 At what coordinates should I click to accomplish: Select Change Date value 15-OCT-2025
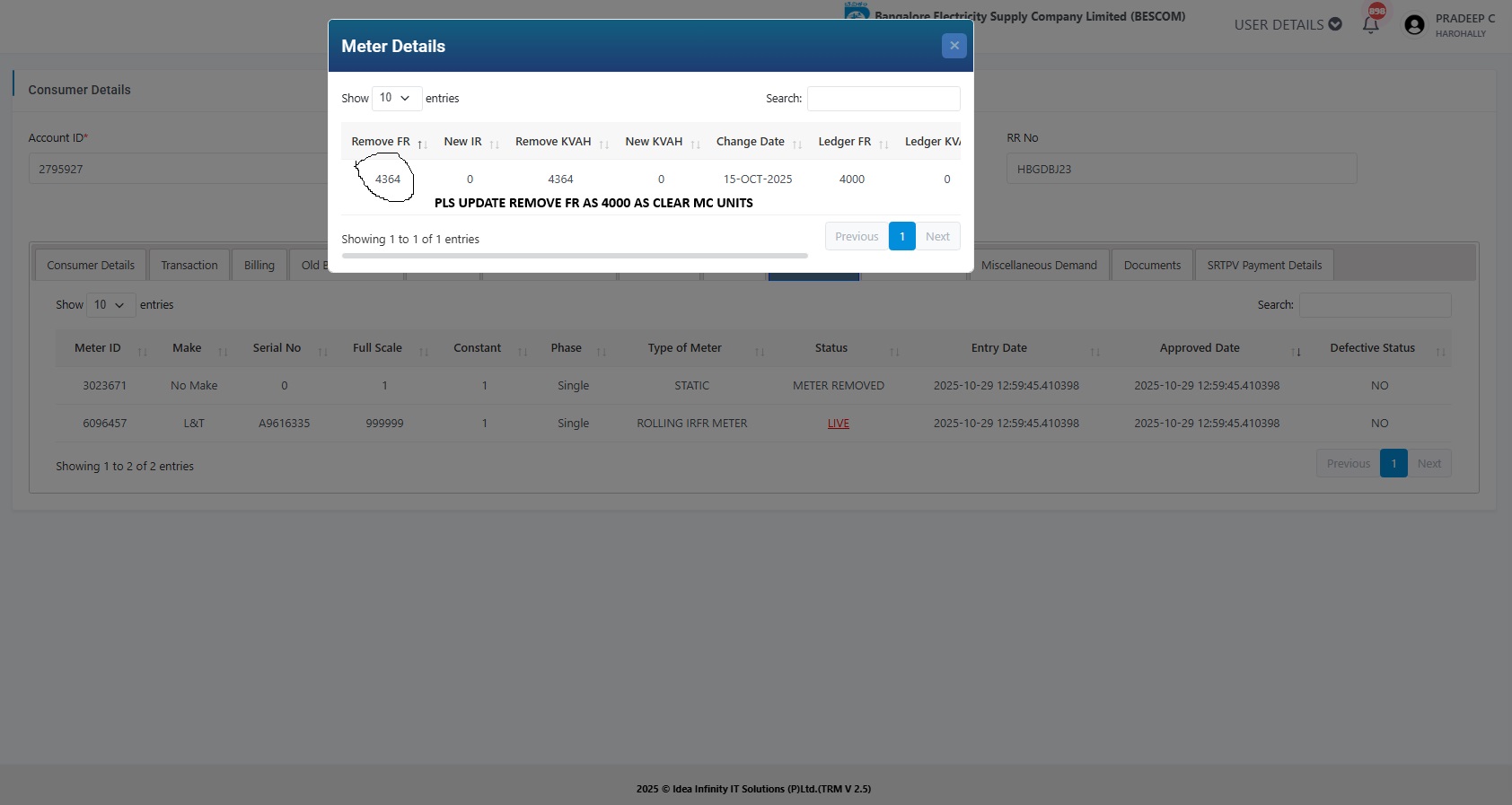tap(758, 179)
